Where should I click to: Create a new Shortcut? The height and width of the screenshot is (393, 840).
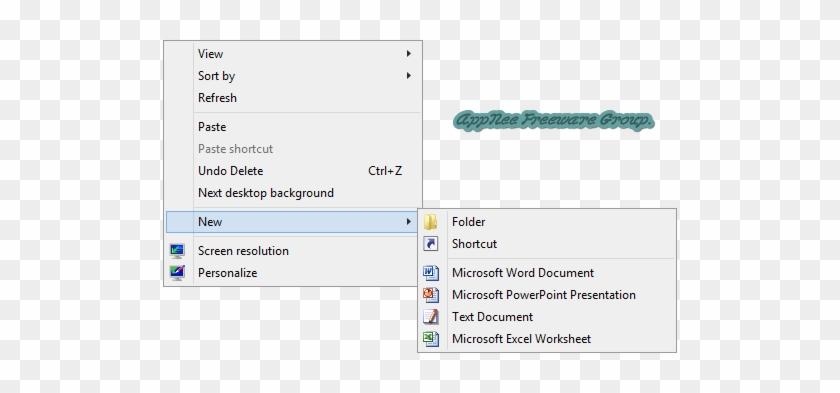(547, 244)
